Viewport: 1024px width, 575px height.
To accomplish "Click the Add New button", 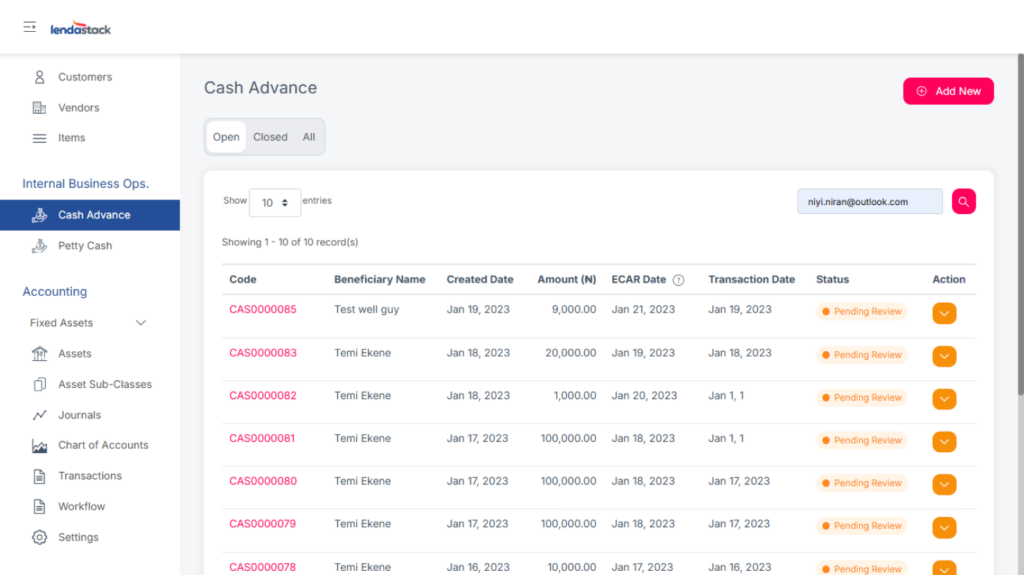I will 948,91.
